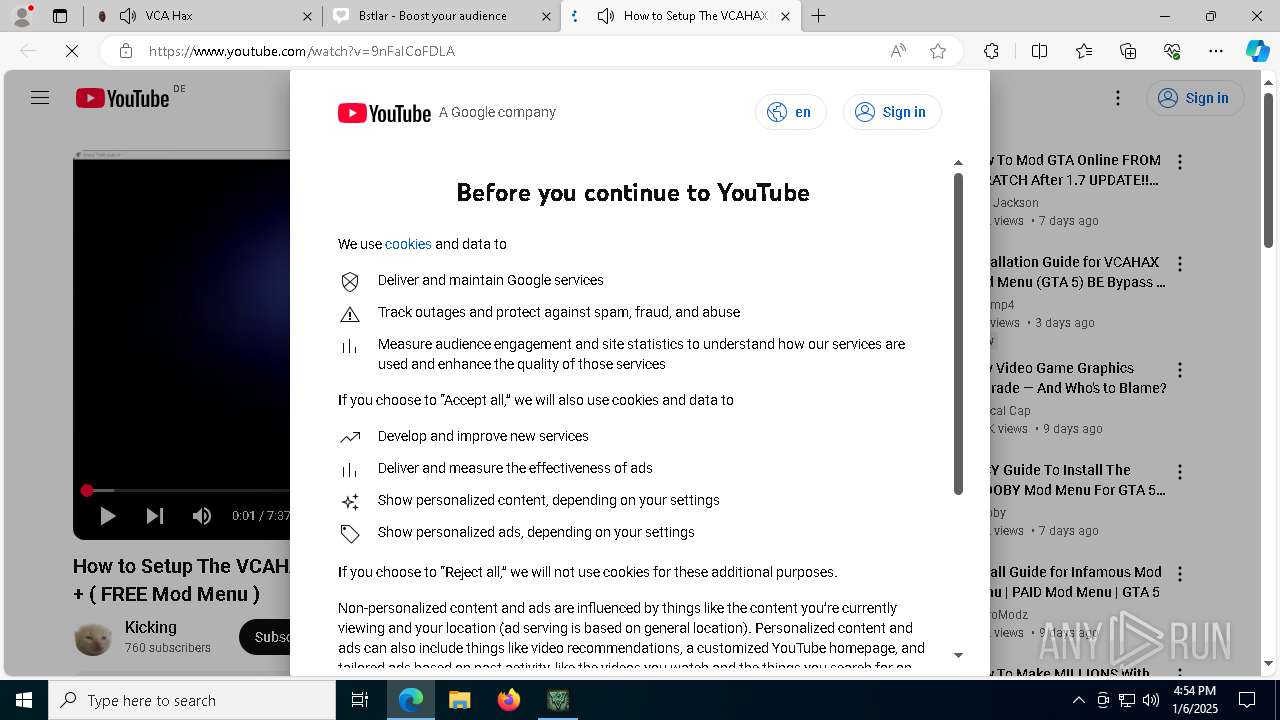Toggle split screen view
This screenshot has width=1280, height=720.
point(1039,51)
